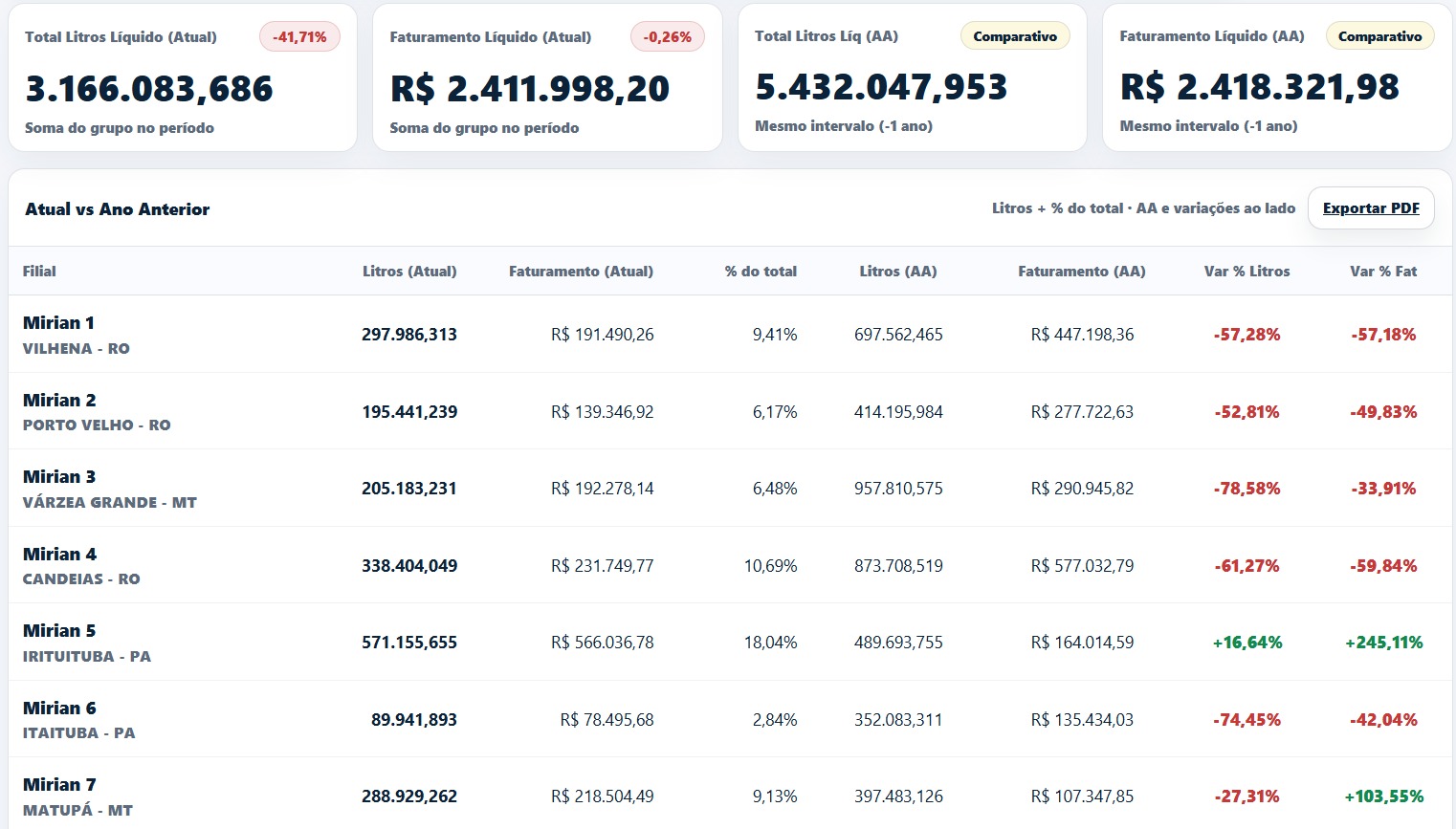Select the Comparativo badge on Total Litros Líq (AA)
Viewport: 1456px width, 829px height.
click(1015, 35)
